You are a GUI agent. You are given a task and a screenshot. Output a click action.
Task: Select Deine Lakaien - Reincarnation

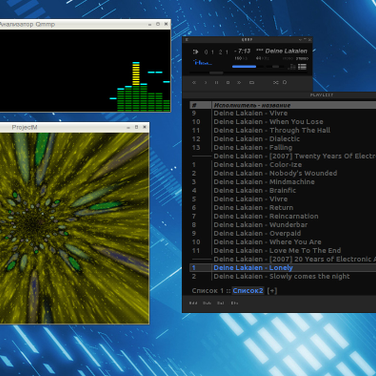tap(283, 216)
